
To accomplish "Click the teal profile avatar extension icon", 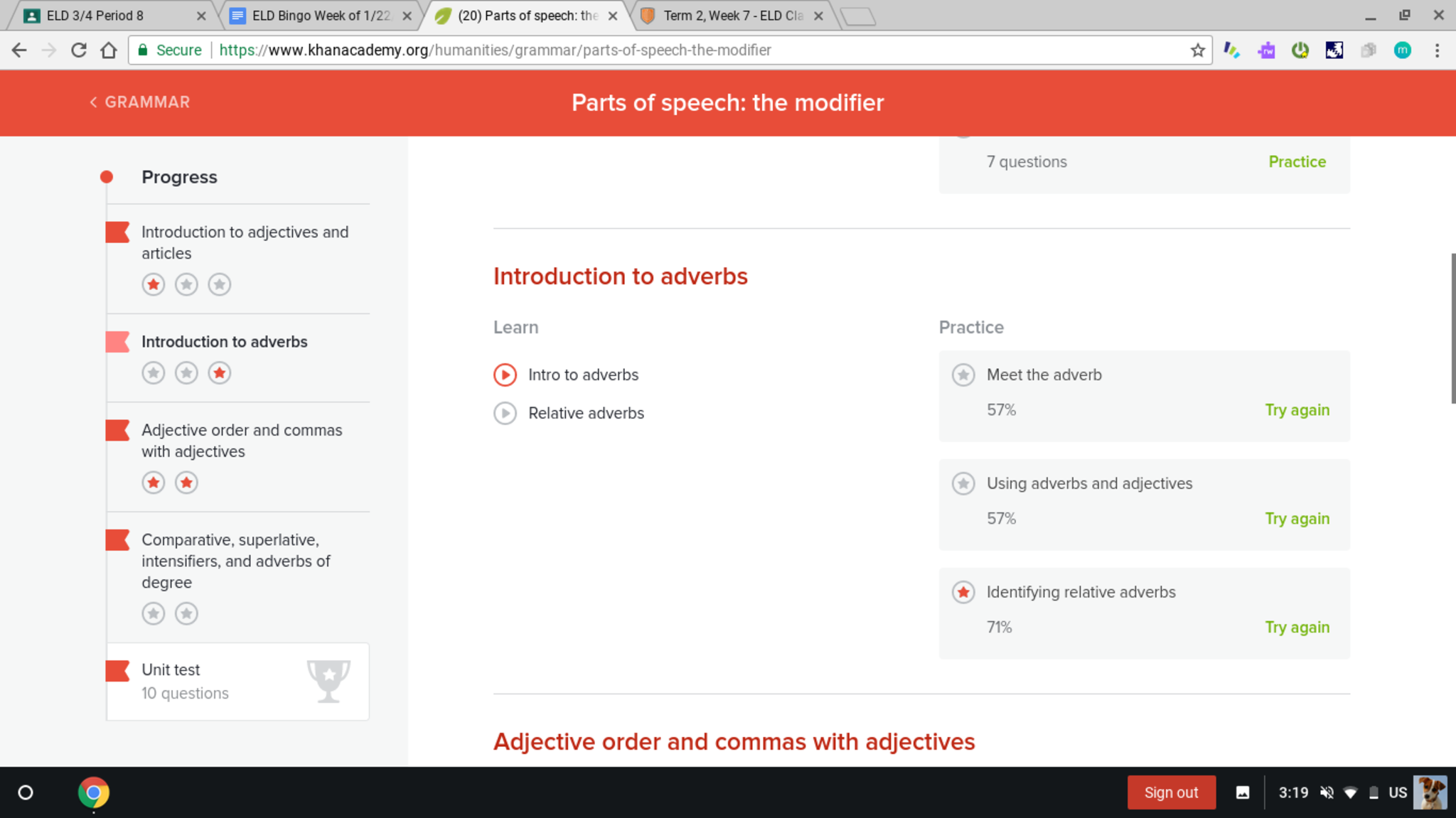I will [x=1402, y=50].
